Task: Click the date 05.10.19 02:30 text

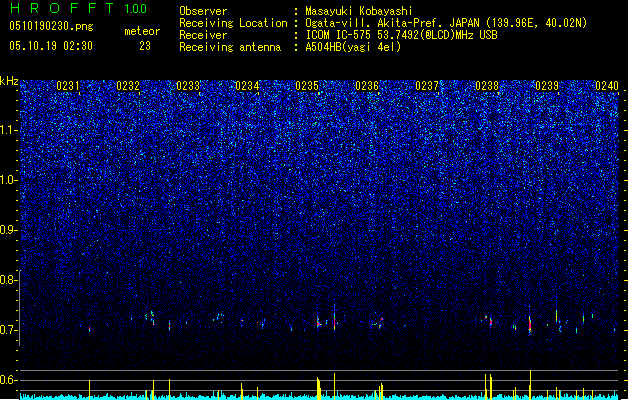Action: point(51,46)
